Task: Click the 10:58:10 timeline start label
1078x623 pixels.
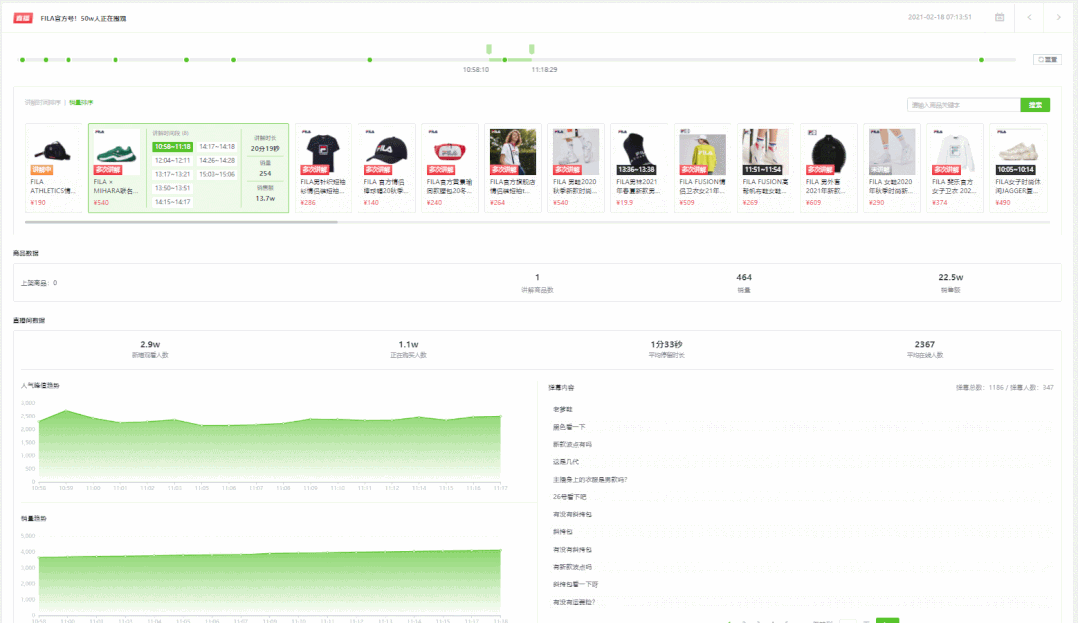Action: 476,69
